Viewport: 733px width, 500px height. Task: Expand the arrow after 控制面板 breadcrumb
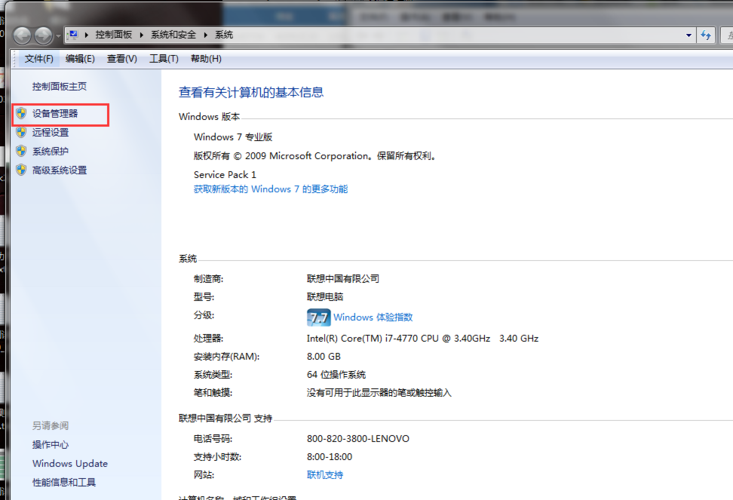(141, 35)
